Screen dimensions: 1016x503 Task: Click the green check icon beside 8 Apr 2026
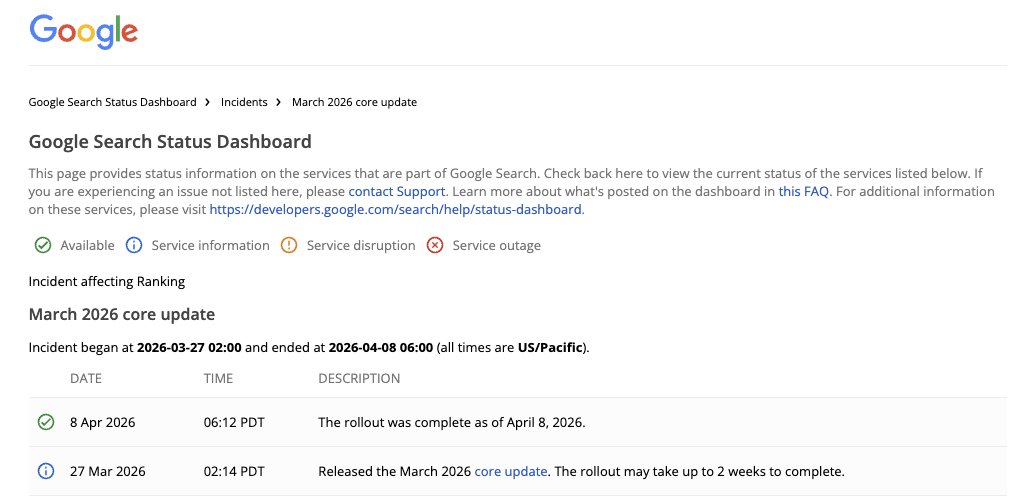45,423
